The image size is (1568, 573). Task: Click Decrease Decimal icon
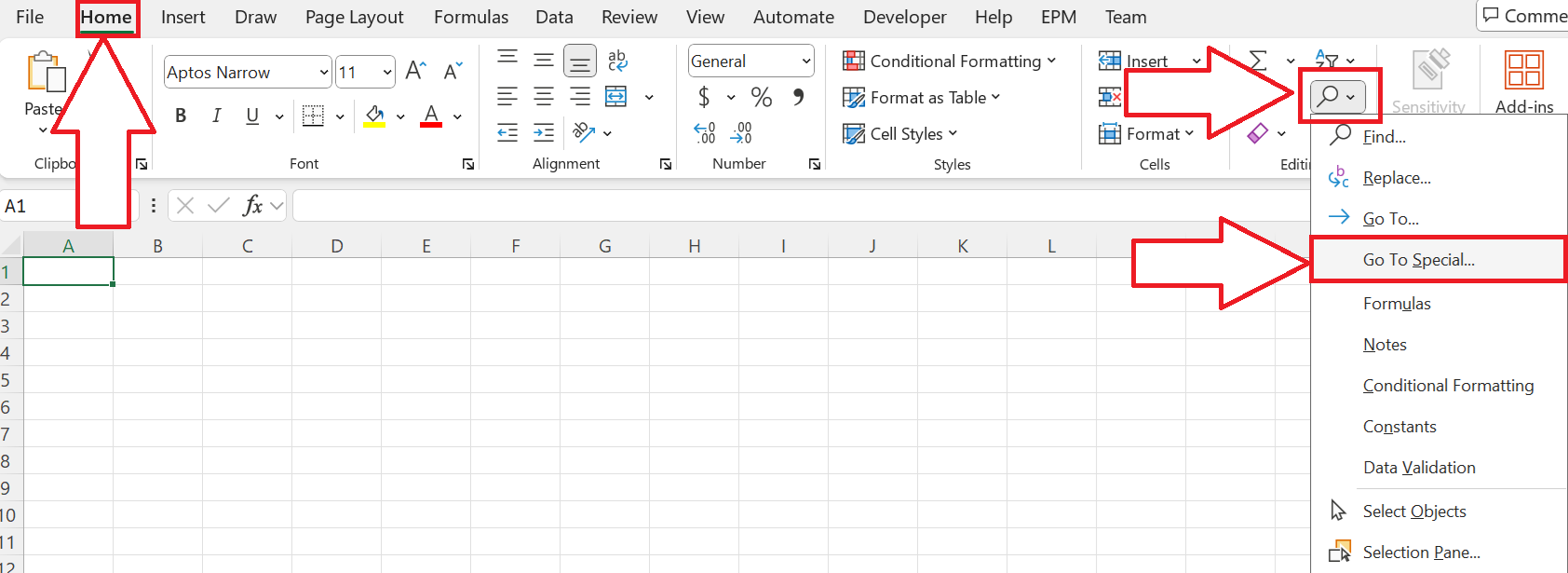[x=741, y=132]
